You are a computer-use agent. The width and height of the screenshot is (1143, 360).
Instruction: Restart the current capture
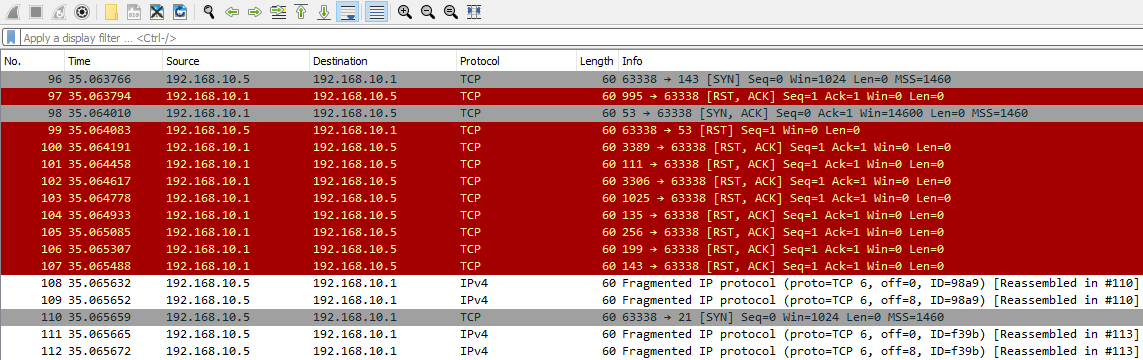pyautogui.click(x=59, y=12)
